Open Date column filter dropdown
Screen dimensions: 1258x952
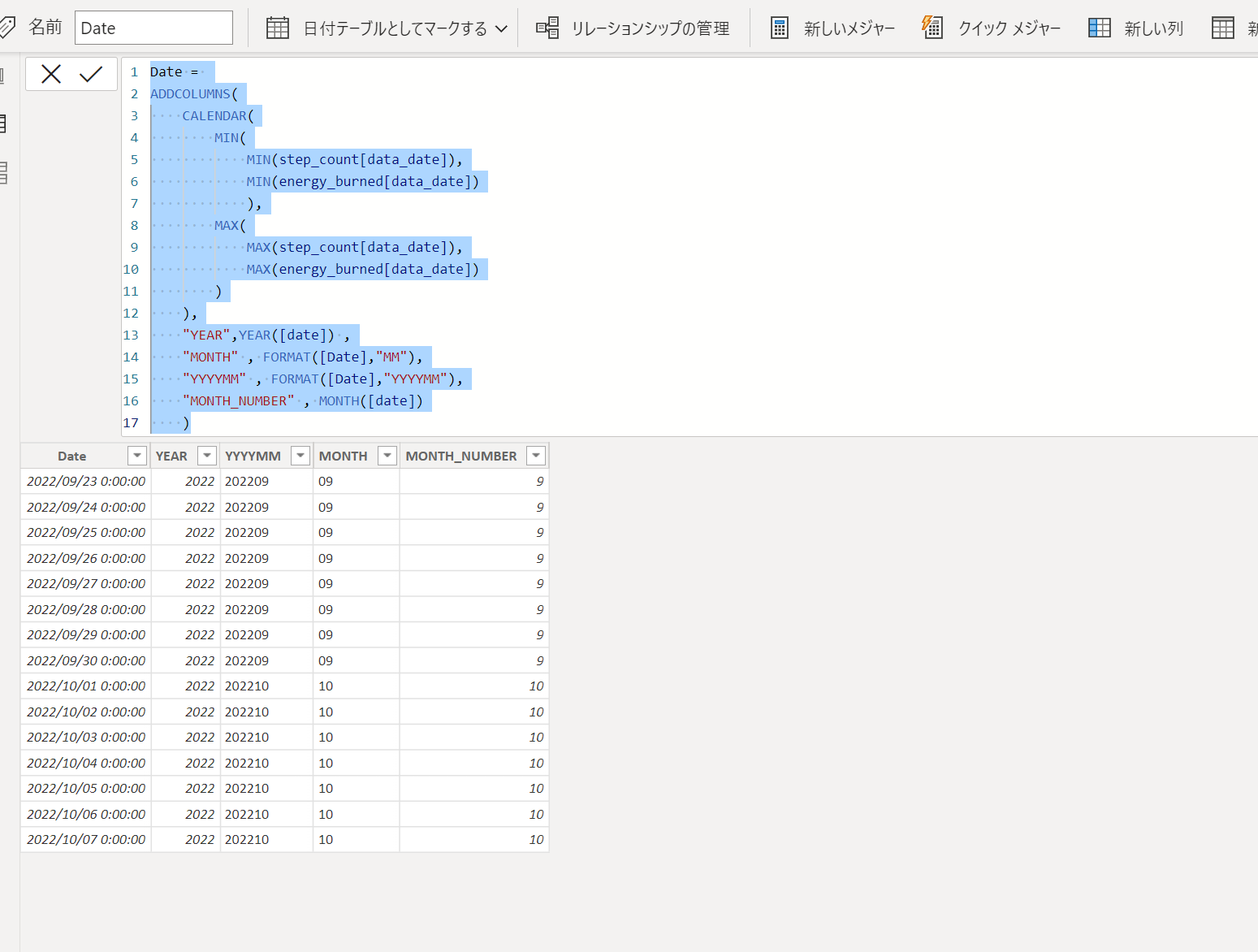137,456
